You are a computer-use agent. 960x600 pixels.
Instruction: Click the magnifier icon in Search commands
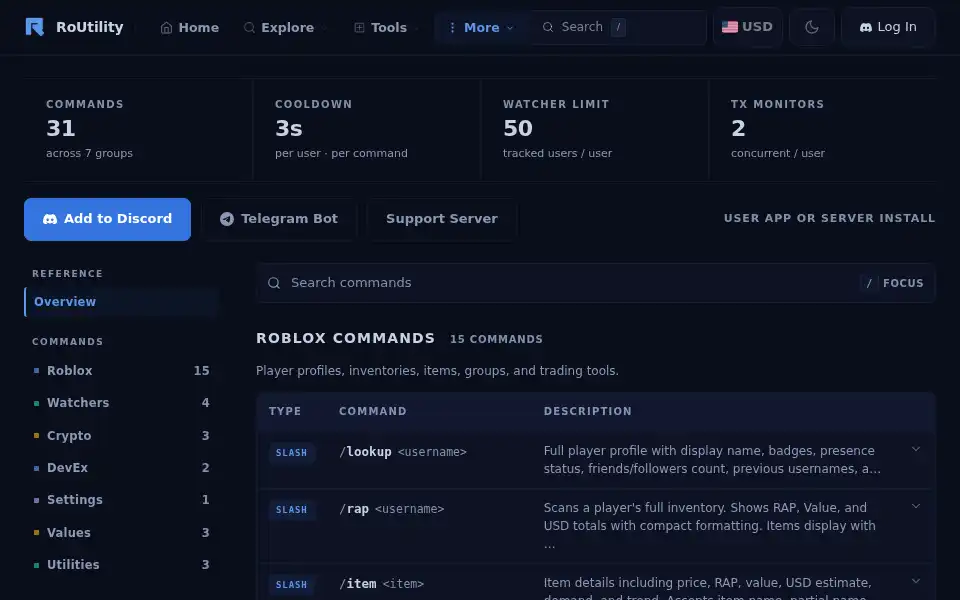pos(274,283)
